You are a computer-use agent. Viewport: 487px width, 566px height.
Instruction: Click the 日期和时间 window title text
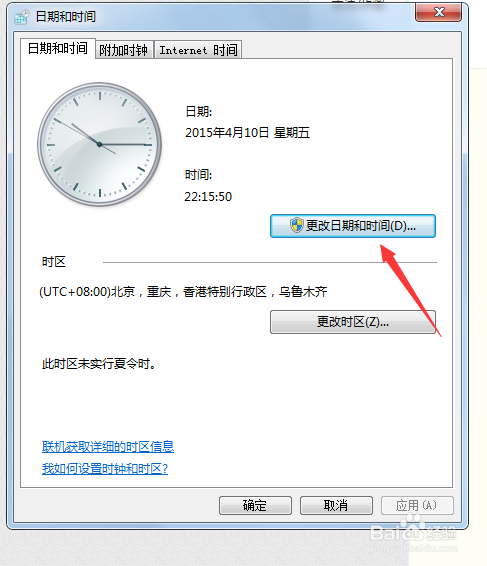(66, 17)
